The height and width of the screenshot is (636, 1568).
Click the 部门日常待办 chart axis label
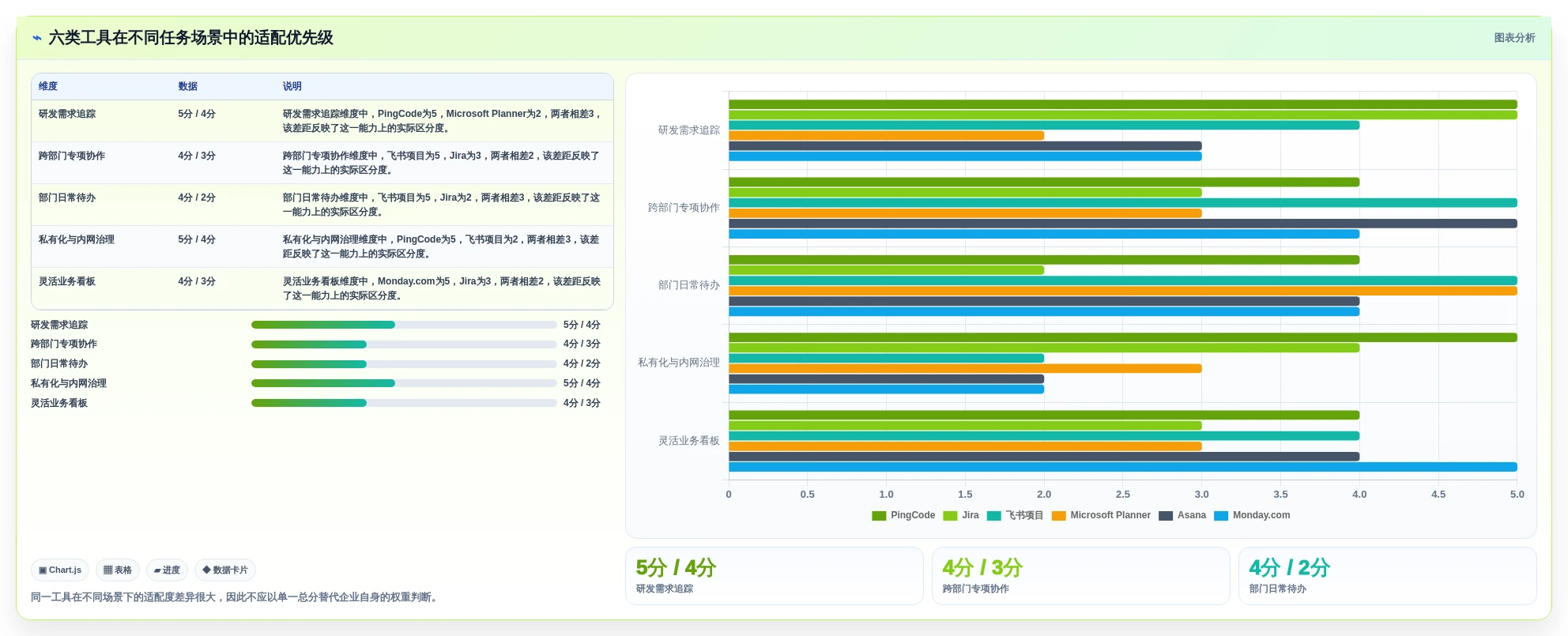point(689,285)
